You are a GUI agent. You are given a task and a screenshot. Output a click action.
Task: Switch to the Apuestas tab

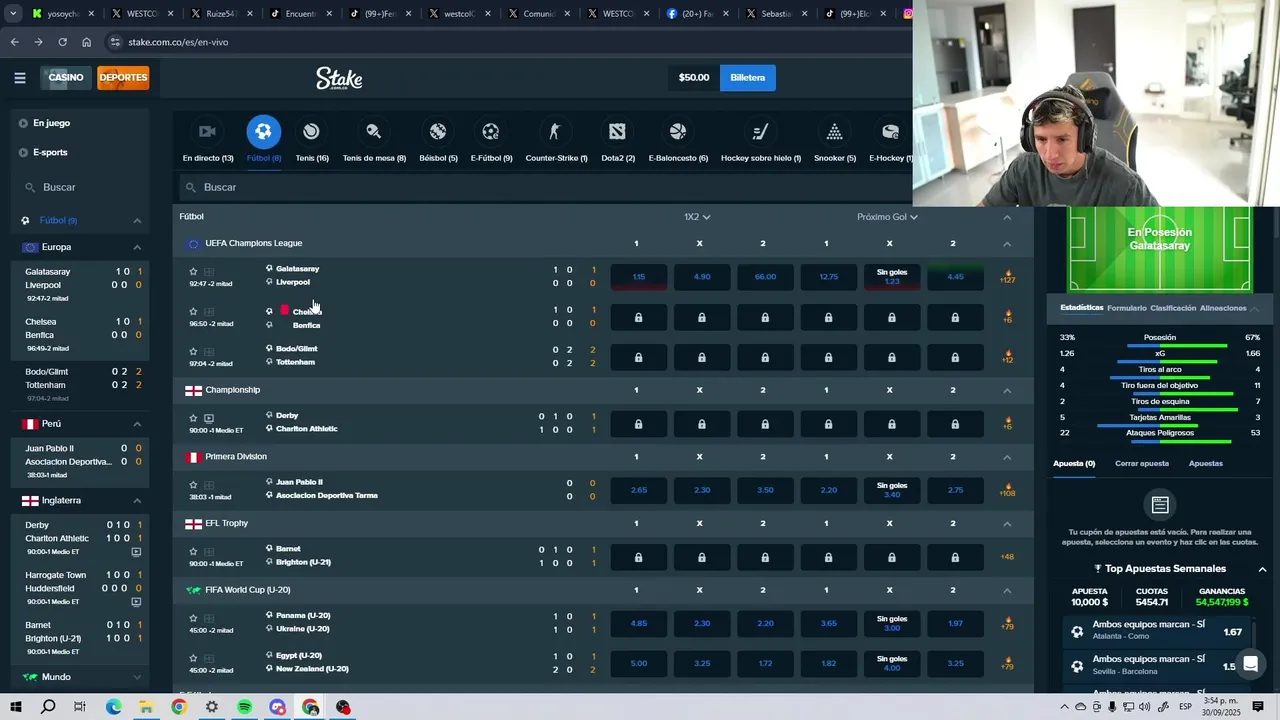[1206, 464]
